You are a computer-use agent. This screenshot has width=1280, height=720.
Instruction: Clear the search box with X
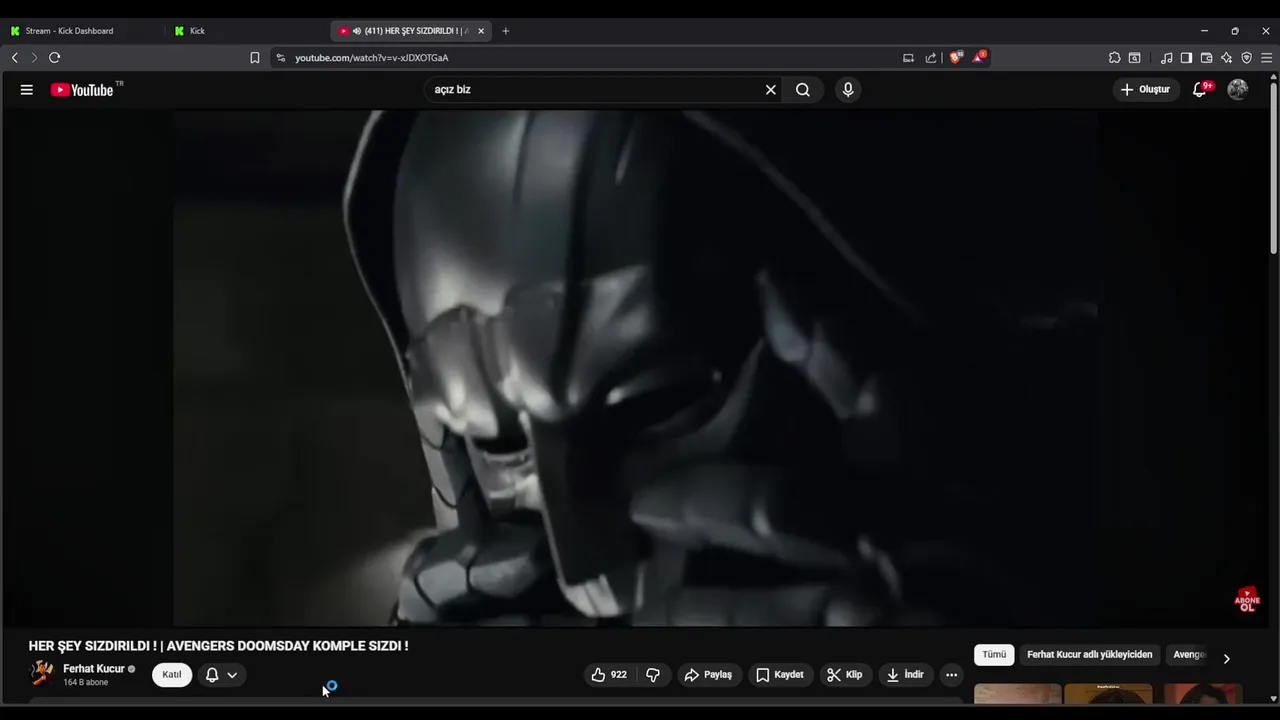coord(771,90)
